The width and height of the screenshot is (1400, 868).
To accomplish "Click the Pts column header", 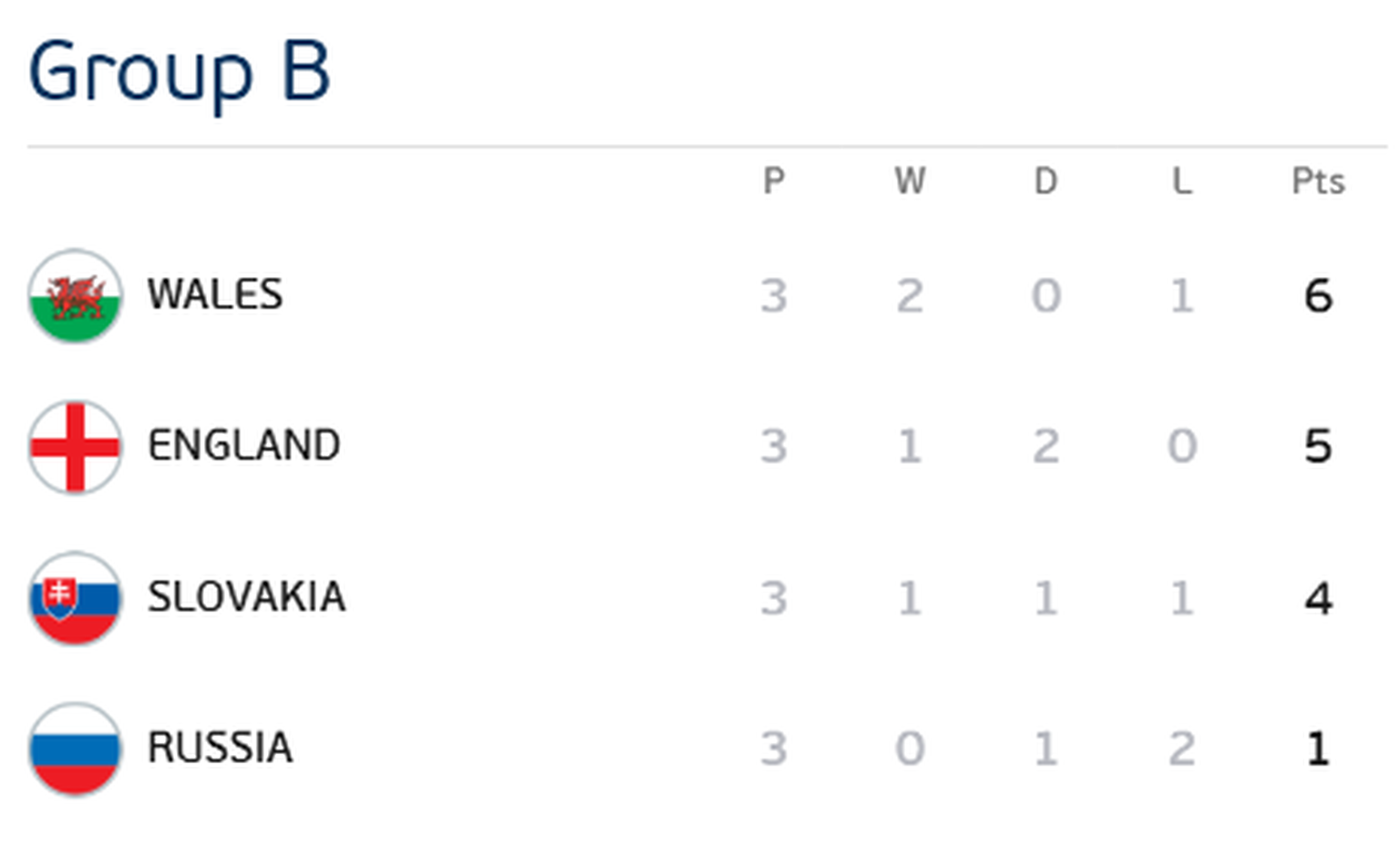I will coord(1318,181).
